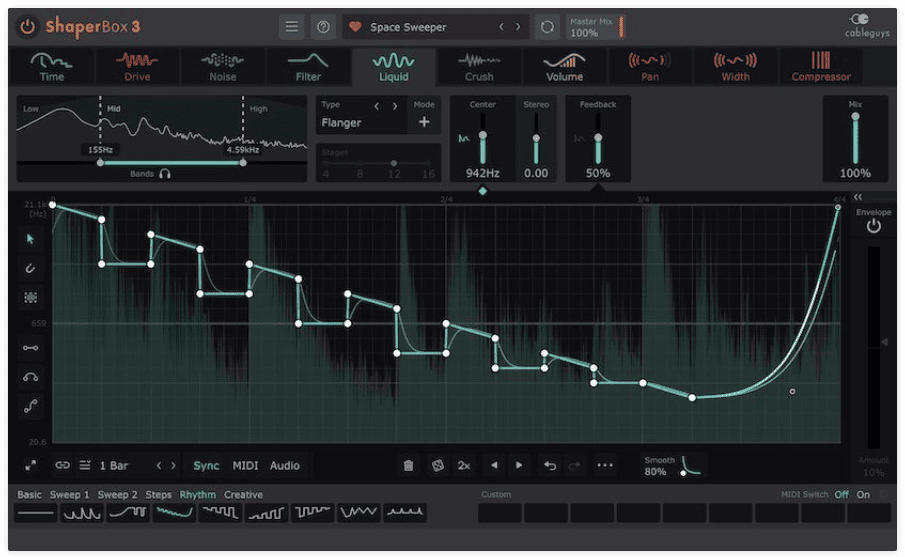
Task: Enable MIDI trigger mode
Action: (245, 466)
